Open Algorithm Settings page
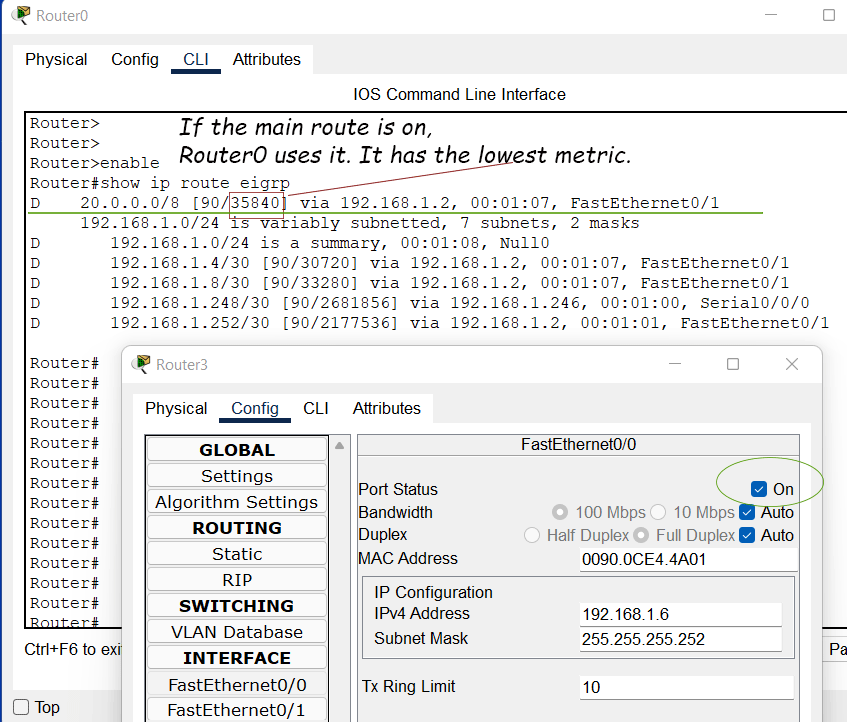Screen dimensions: 847x722 click(237, 502)
